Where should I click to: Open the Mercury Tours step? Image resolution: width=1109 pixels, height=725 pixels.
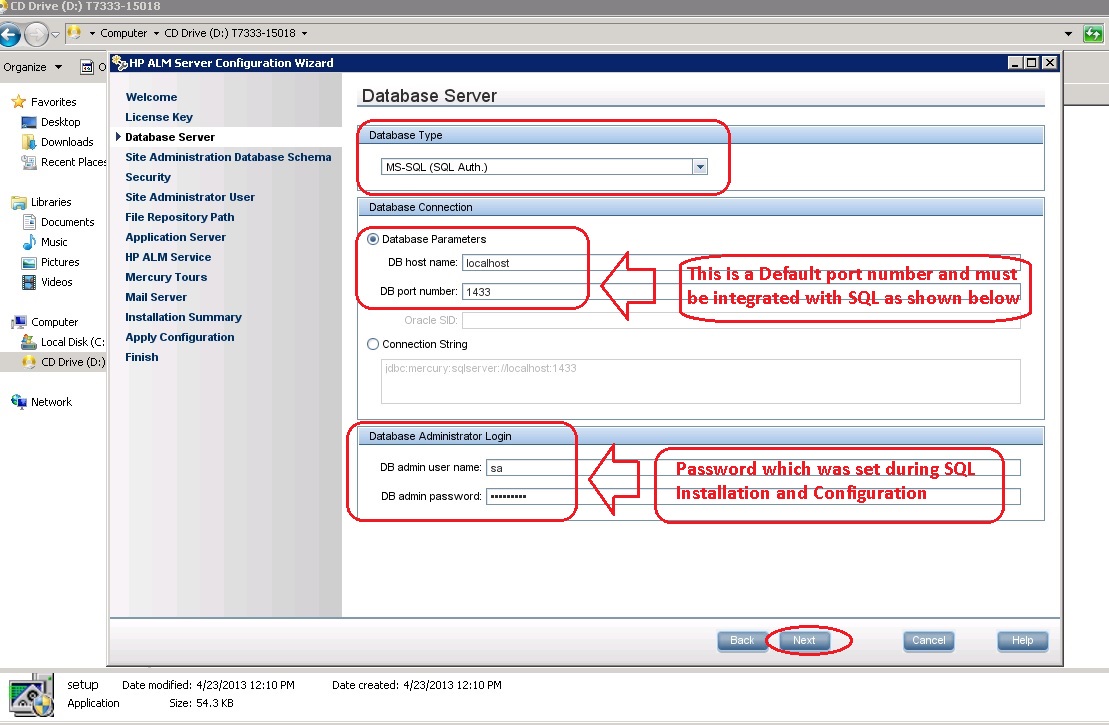point(166,277)
